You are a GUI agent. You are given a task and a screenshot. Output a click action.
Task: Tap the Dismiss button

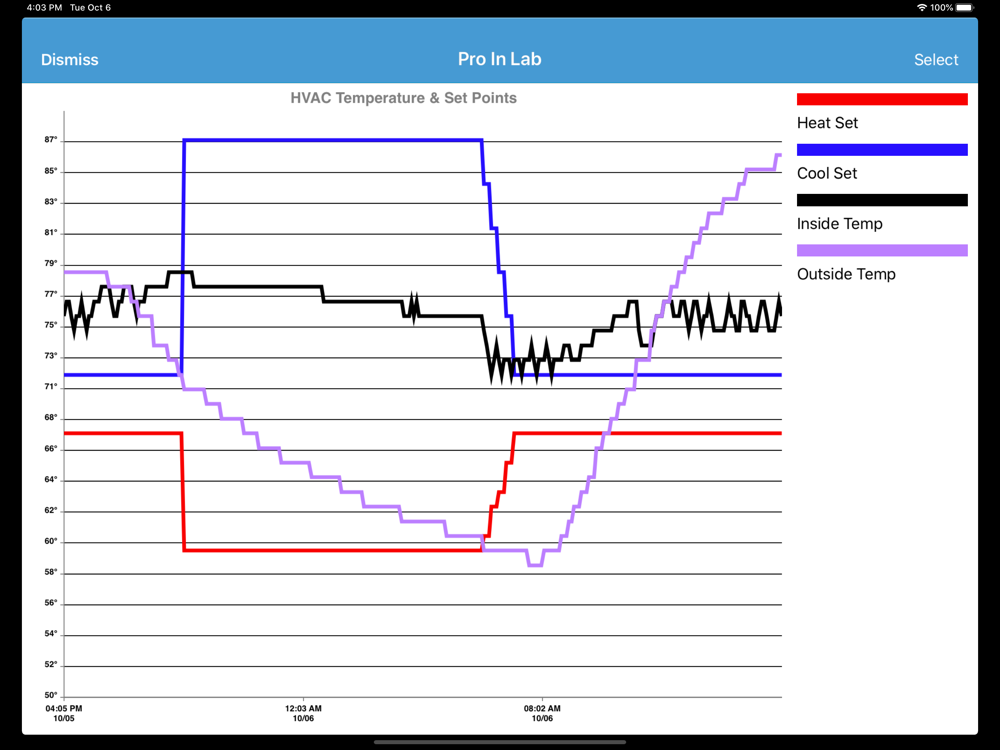[x=70, y=59]
